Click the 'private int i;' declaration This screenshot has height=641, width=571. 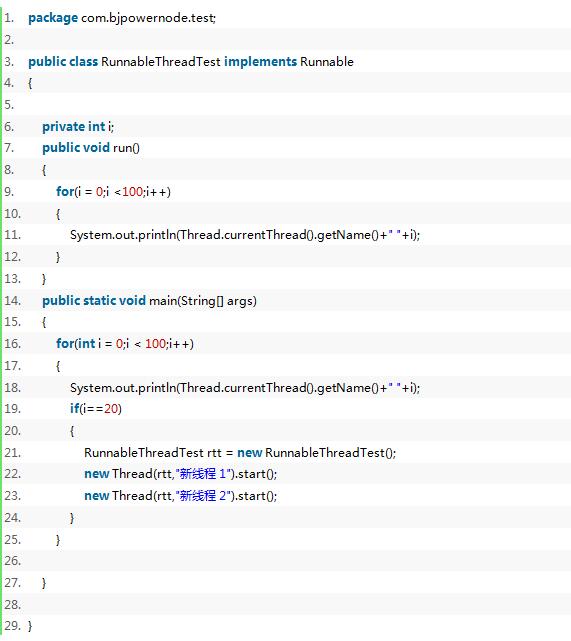coord(78,127)
